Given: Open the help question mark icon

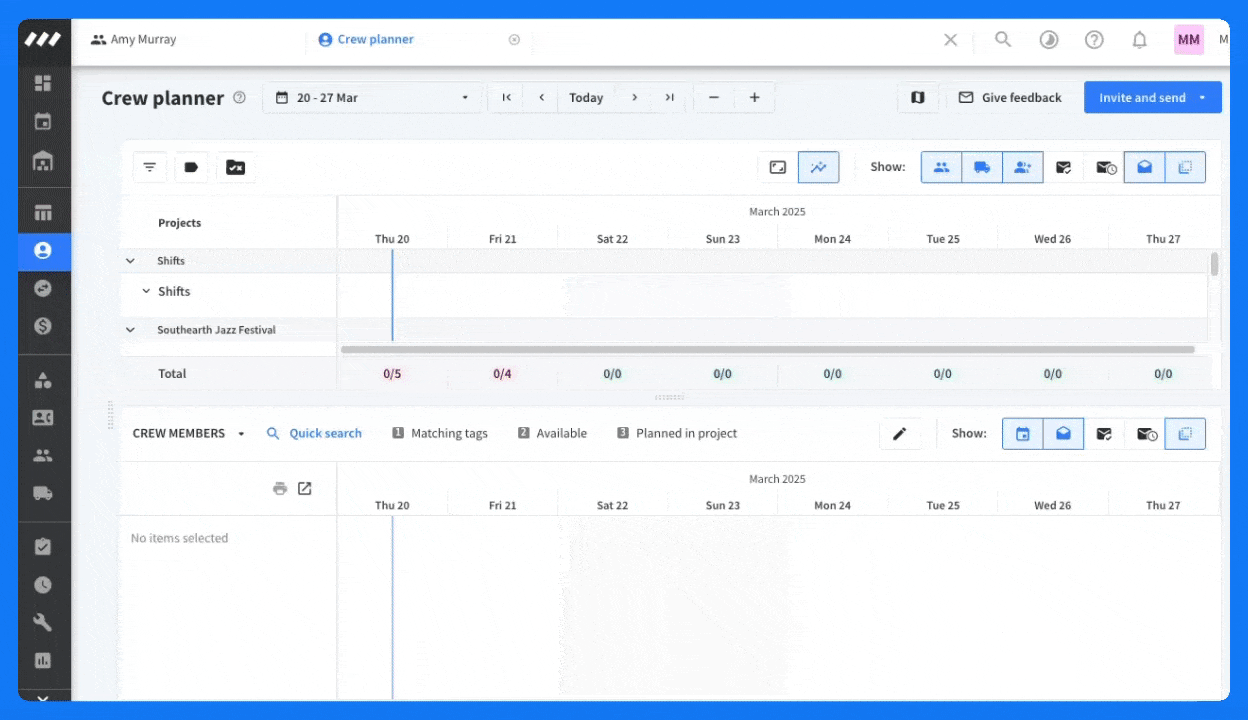Looking at the screenshot, I should [x=1094, y=40].
